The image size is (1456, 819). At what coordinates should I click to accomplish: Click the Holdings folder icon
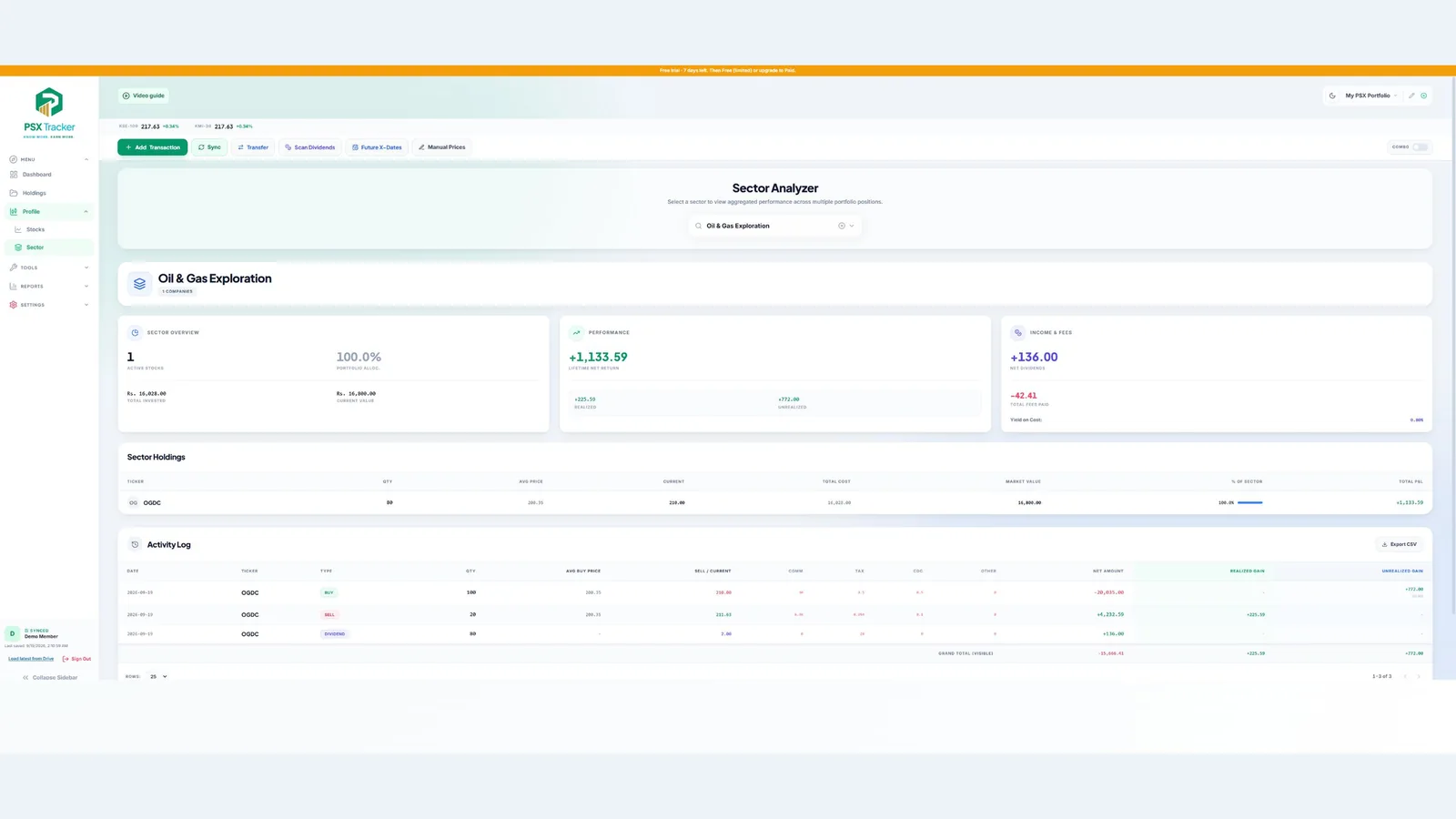[x=14, y=193]
